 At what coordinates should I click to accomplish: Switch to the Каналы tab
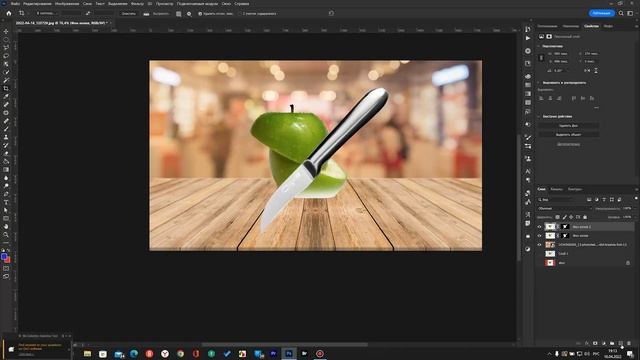click(x=556, y=189)
